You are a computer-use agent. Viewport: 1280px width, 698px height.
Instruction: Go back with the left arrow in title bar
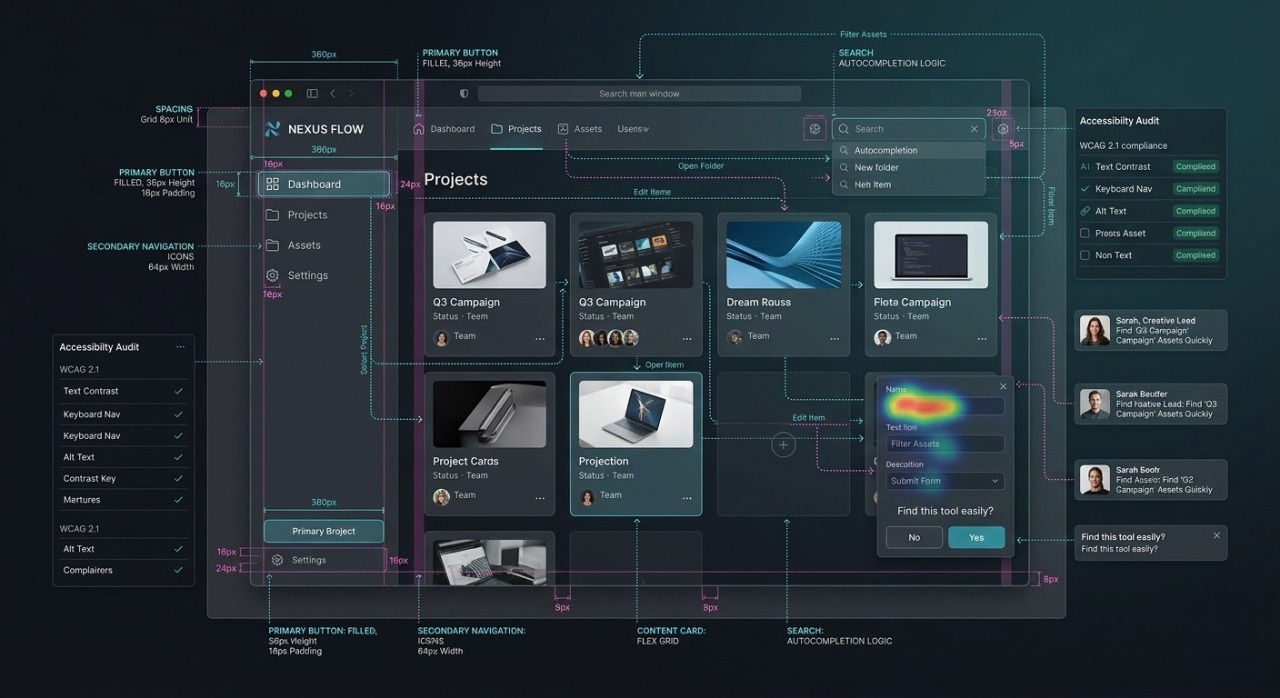tap(333, 93)
